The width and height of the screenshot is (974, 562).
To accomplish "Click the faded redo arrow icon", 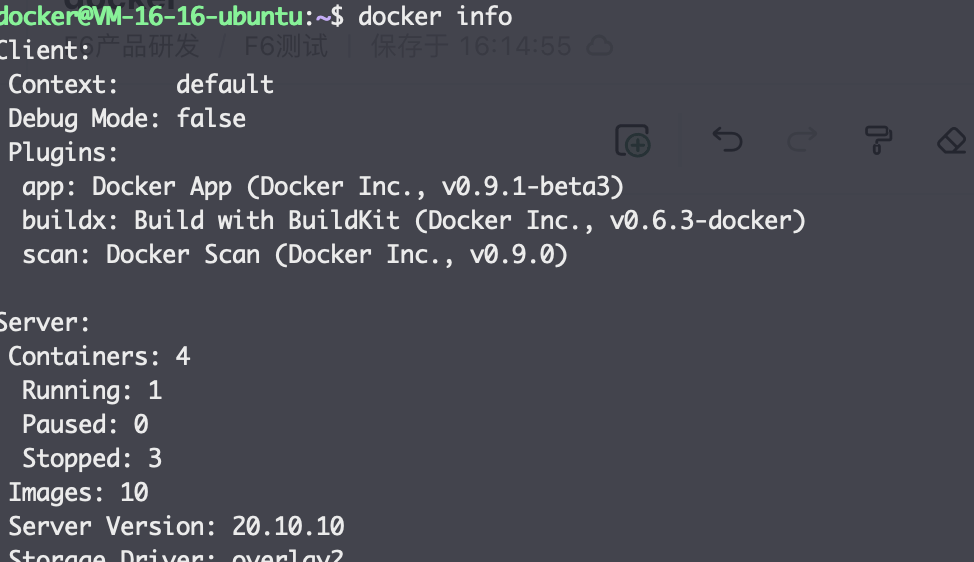I will (802, 139).
